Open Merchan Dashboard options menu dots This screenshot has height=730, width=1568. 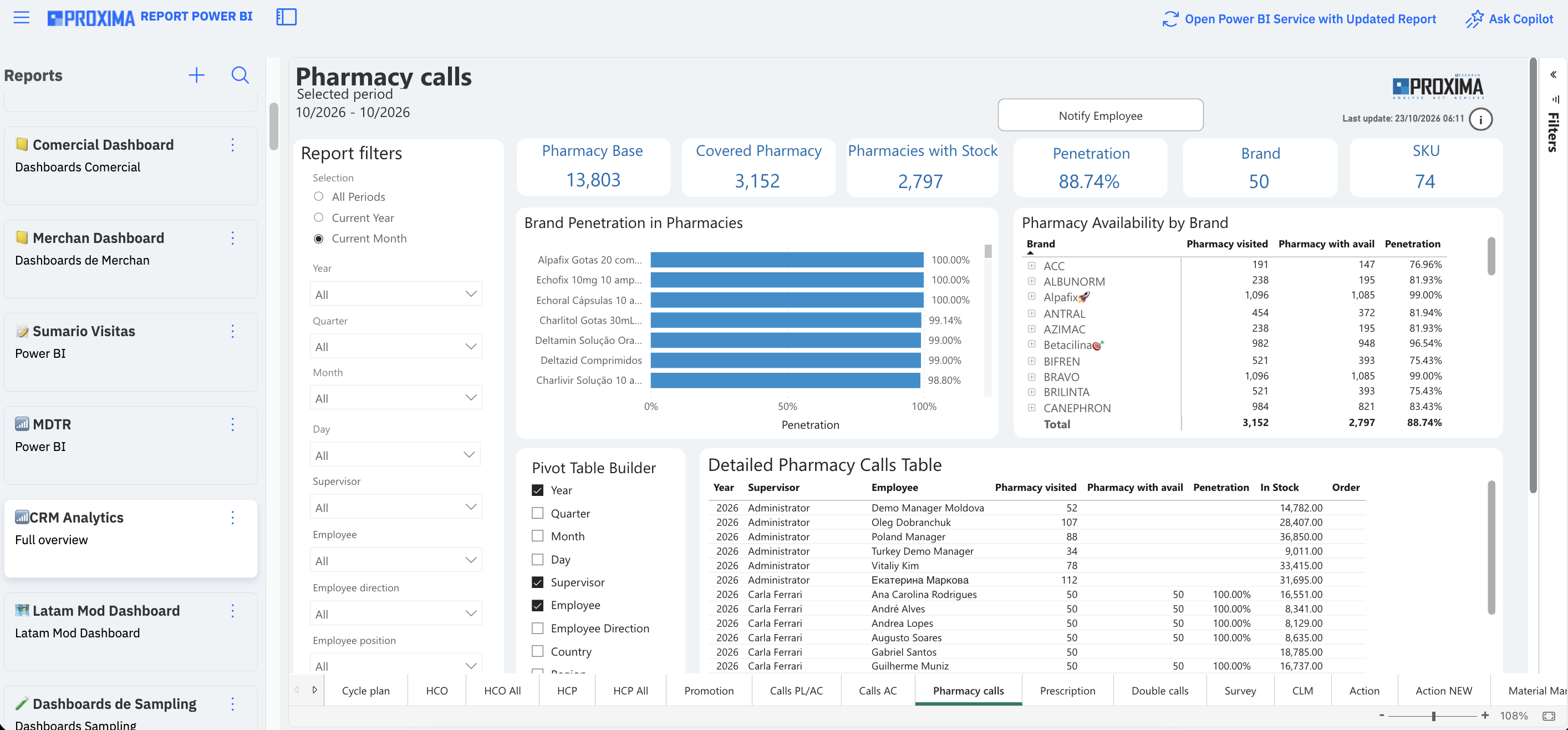coord(232,238)
